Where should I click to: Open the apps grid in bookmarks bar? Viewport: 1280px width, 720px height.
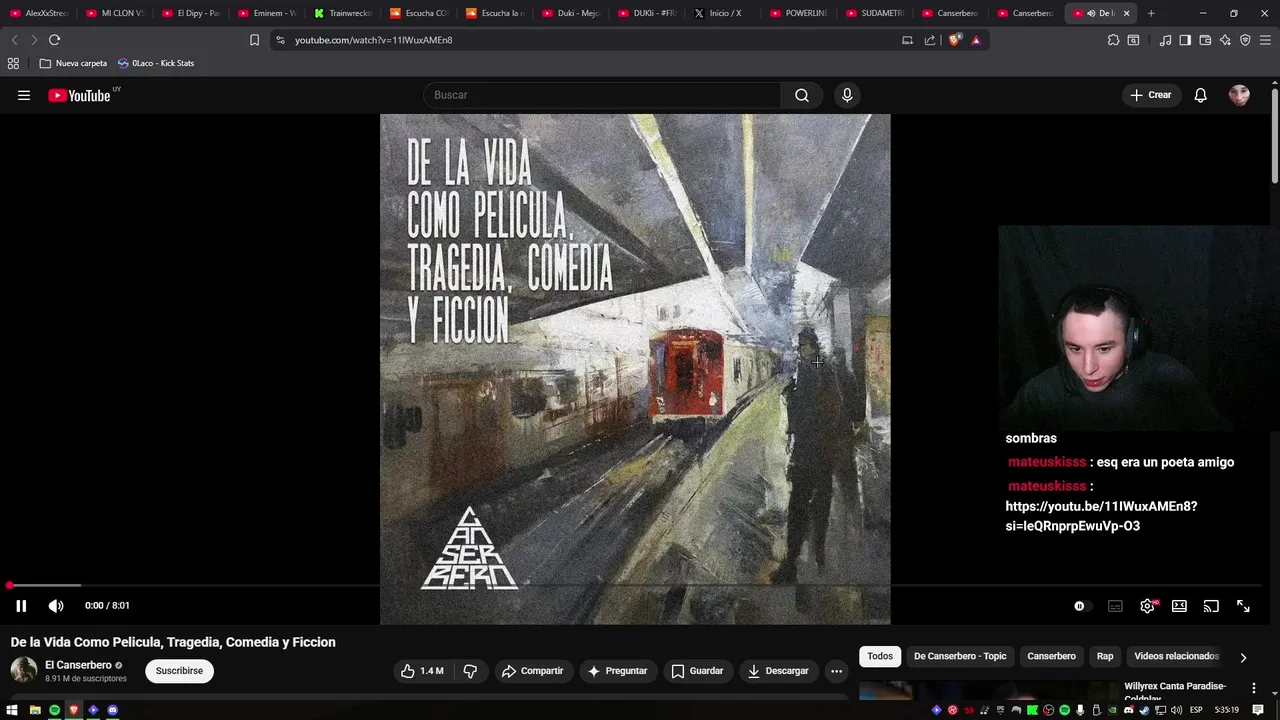[13, 63]
